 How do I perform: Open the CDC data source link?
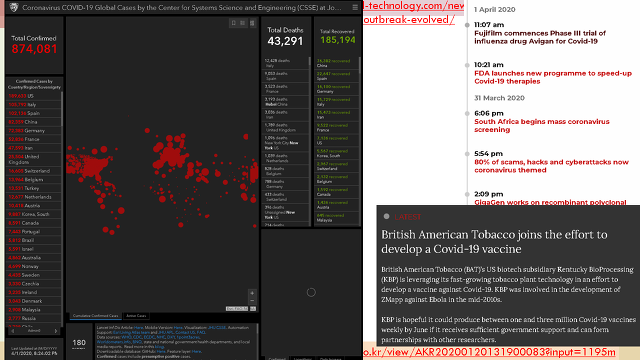pos(137,337)
